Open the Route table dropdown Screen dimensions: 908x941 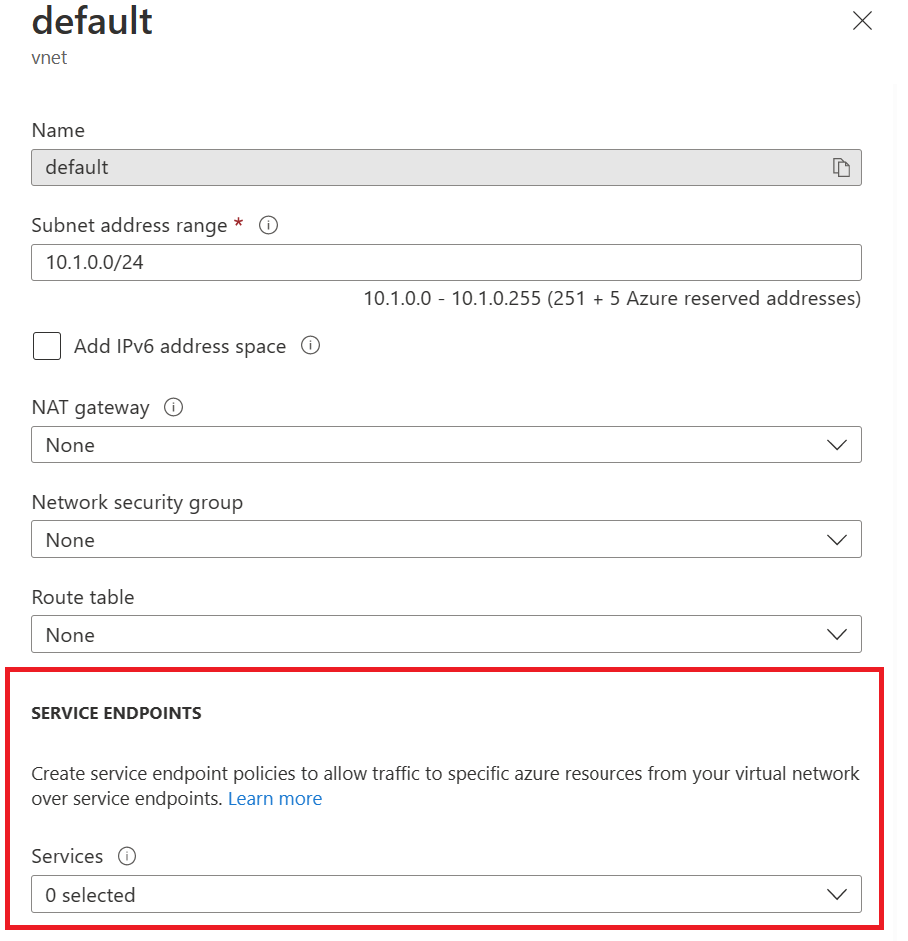(x=446, y=634)
